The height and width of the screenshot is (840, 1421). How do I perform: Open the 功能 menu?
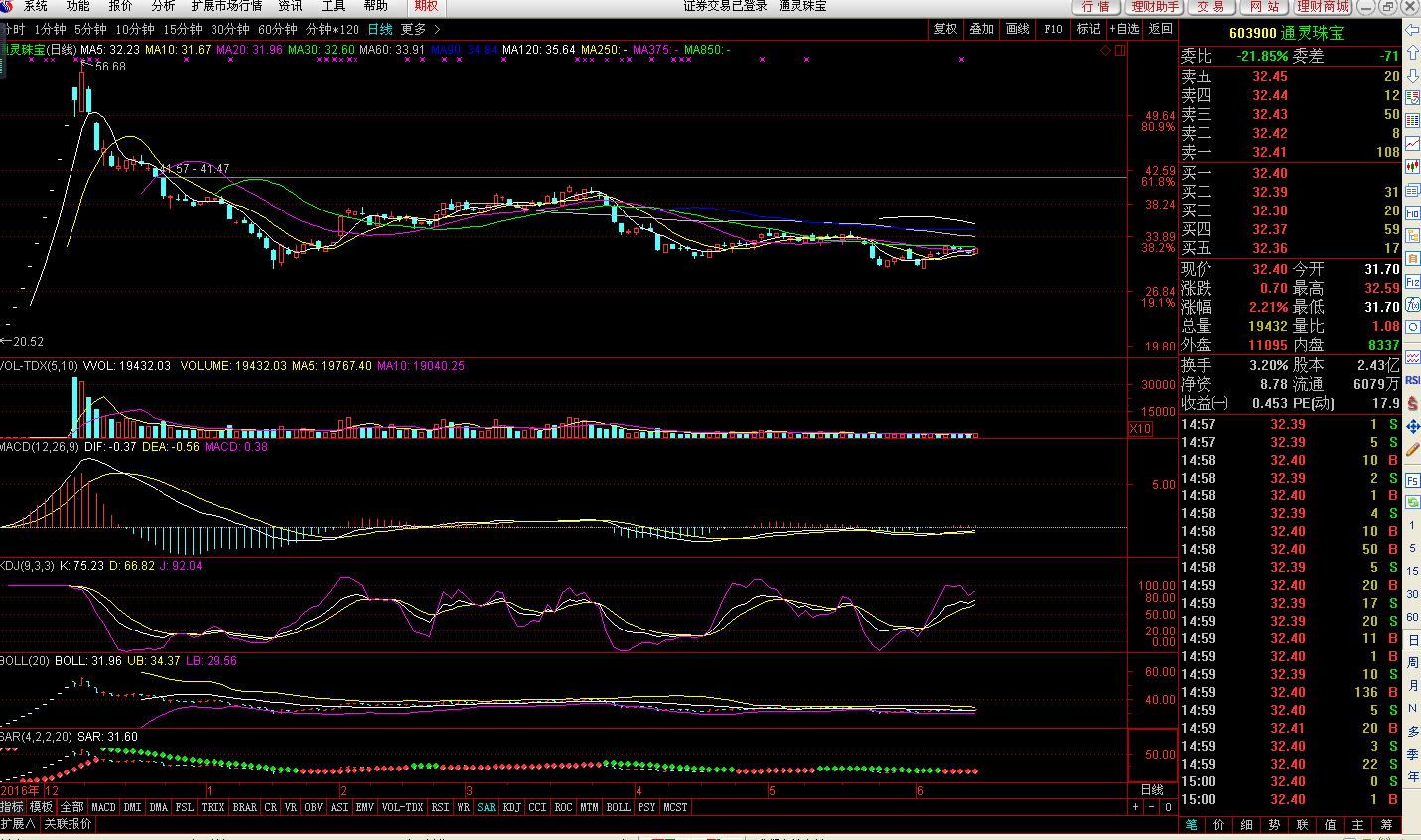[77, 6]
